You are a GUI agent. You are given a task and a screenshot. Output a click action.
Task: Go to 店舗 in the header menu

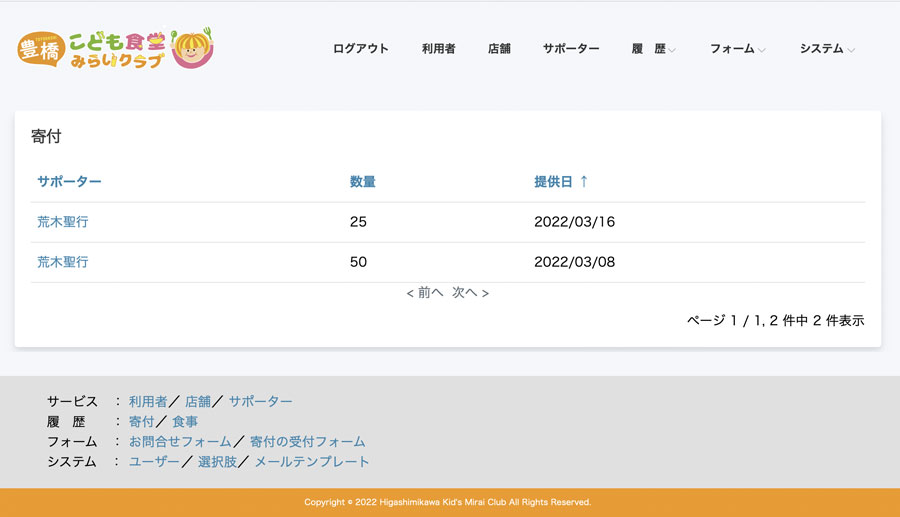pyautogui.click(x=499, y=48)
